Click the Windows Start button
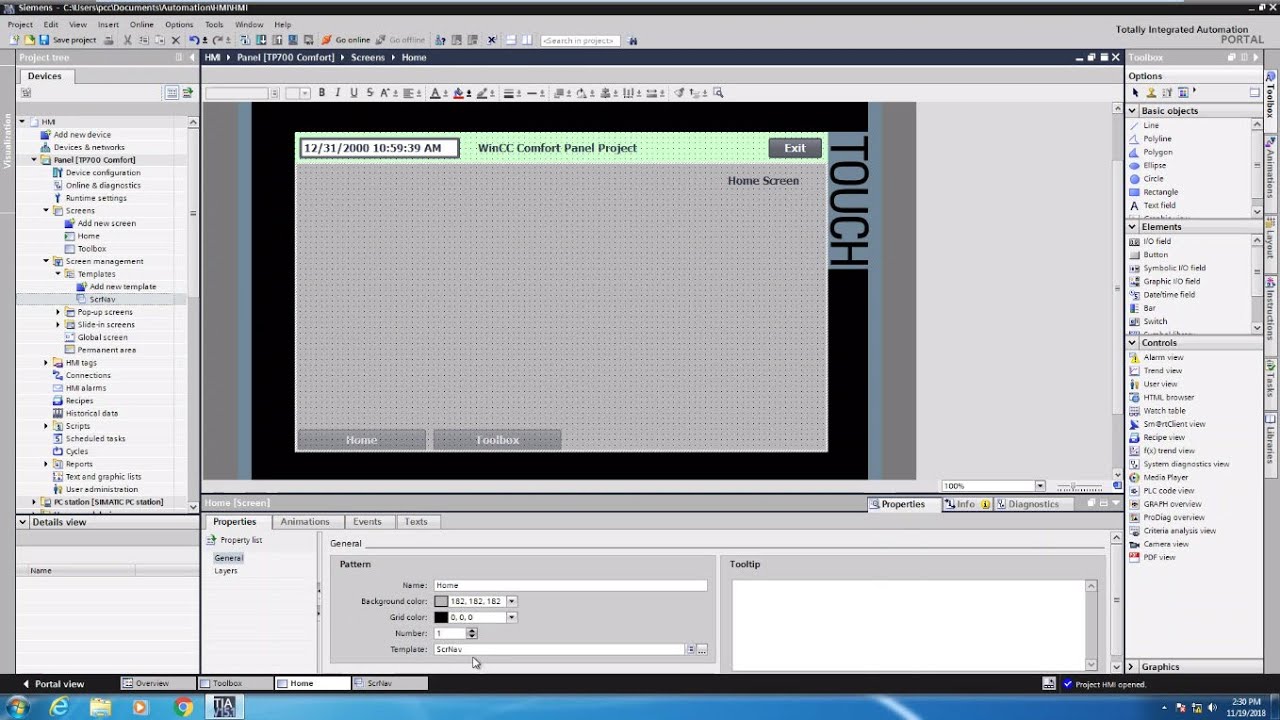1280x720 pixels. (x=17, y=707)
